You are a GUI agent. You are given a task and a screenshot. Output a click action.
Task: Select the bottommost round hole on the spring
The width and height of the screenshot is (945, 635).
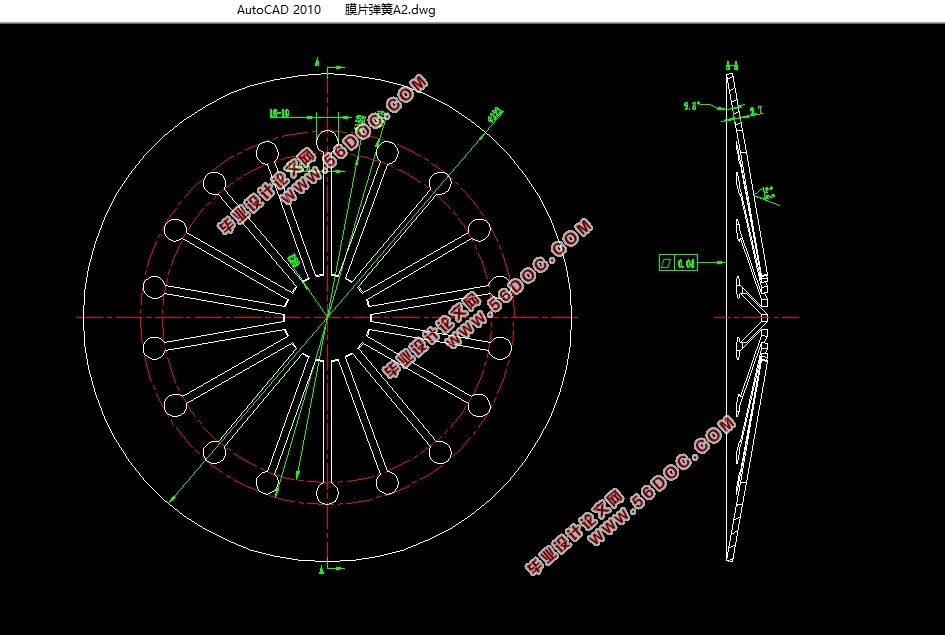(327, 493)
